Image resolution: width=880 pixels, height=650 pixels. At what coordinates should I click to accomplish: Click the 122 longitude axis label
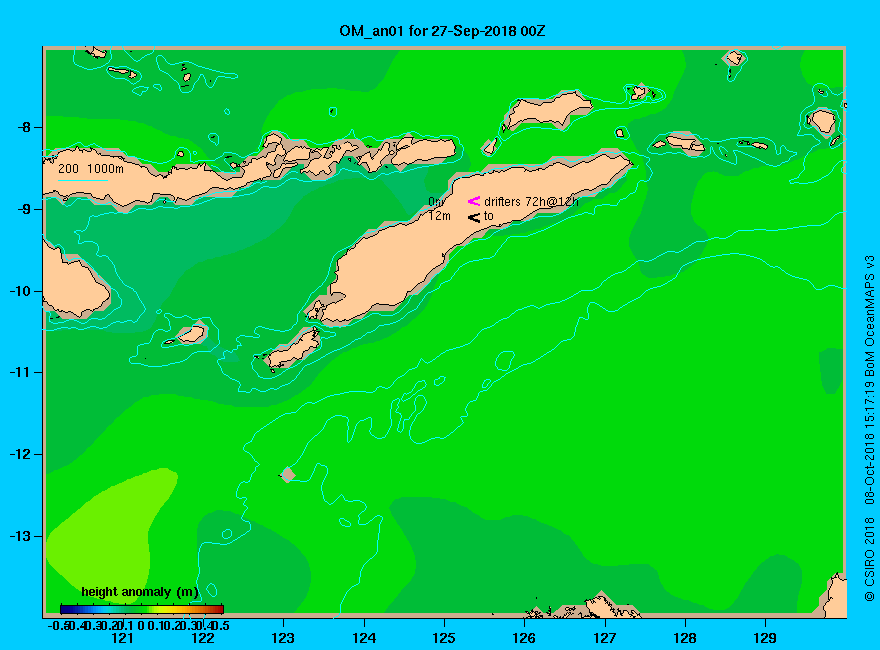(203, 638)
